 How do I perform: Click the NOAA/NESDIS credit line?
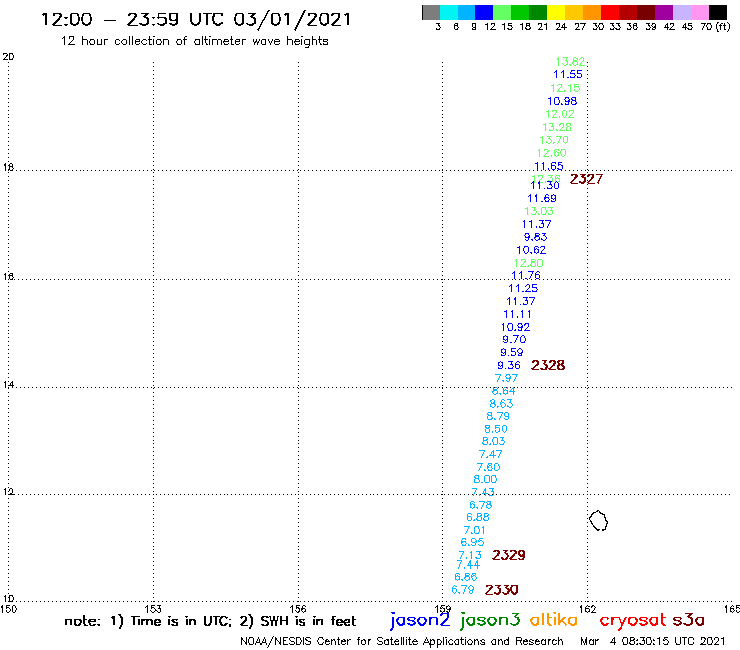point(402,641)
